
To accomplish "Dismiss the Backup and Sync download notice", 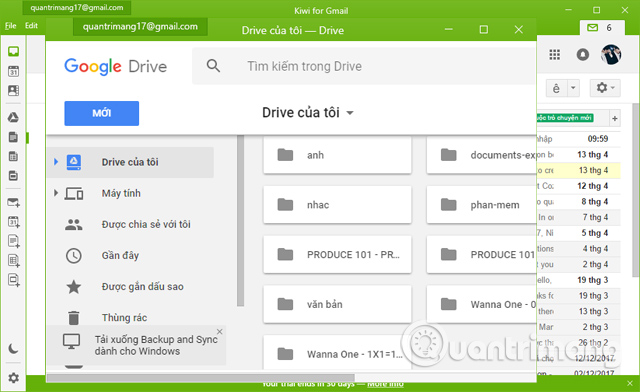I will pyautogui.click(x=220, y=332).
